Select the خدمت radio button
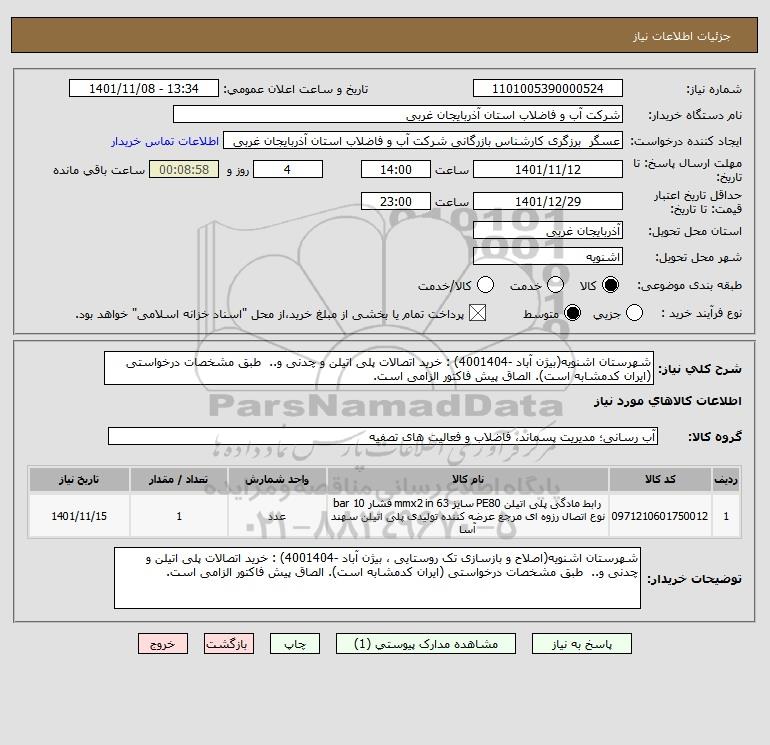 tap(555, 285)
